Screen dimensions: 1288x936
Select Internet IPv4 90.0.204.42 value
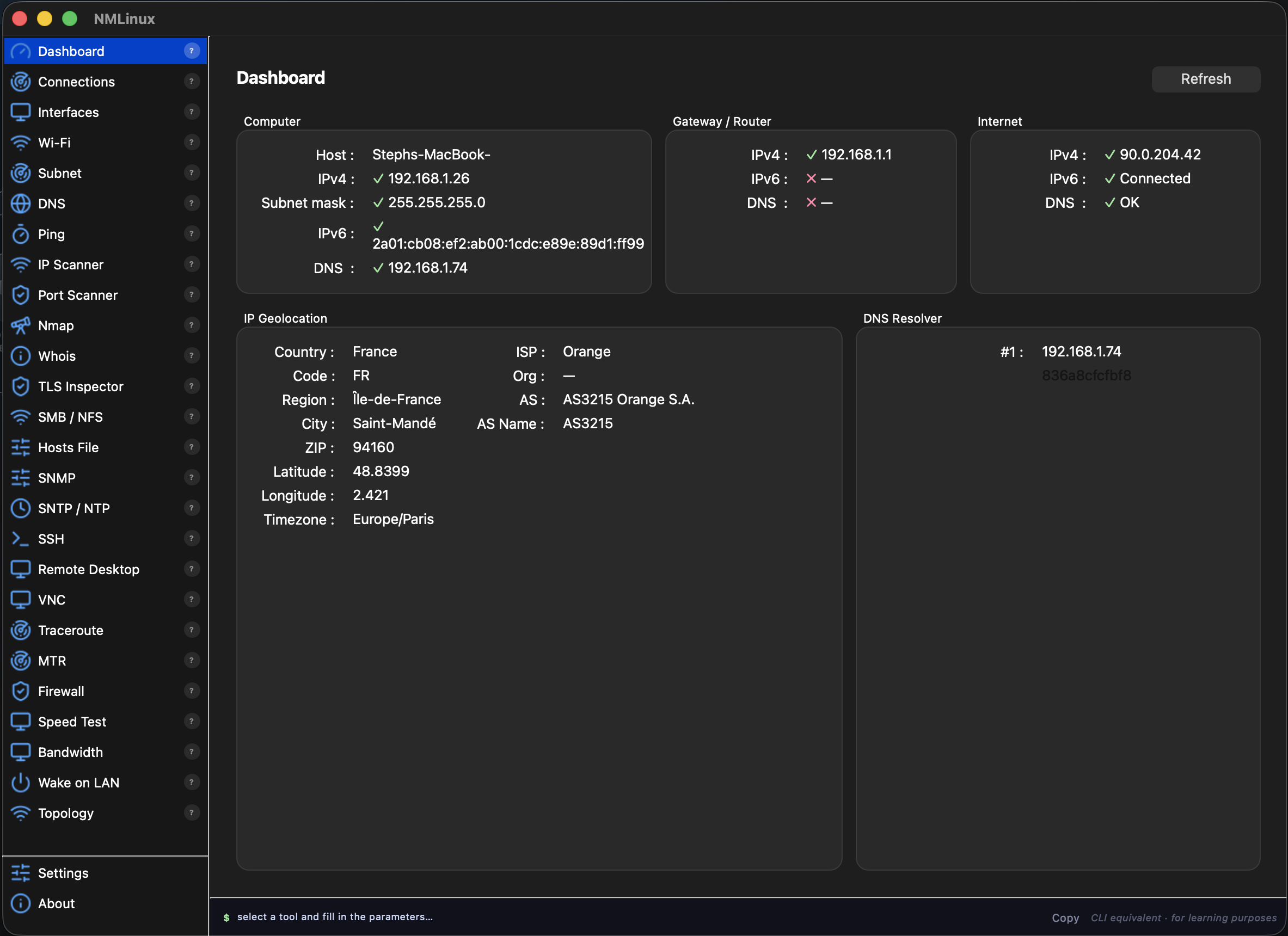tap(1160, 155)
